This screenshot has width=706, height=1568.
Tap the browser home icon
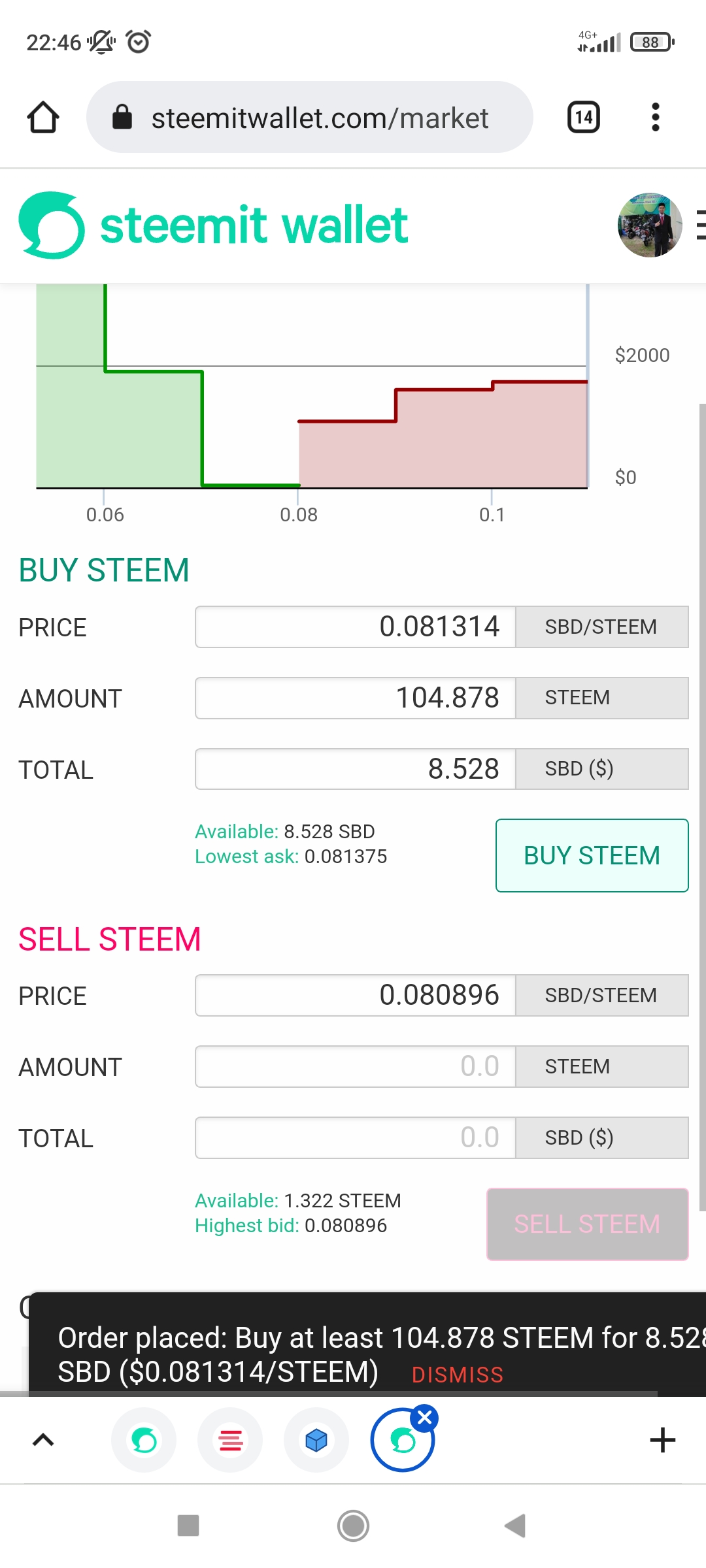43,118
